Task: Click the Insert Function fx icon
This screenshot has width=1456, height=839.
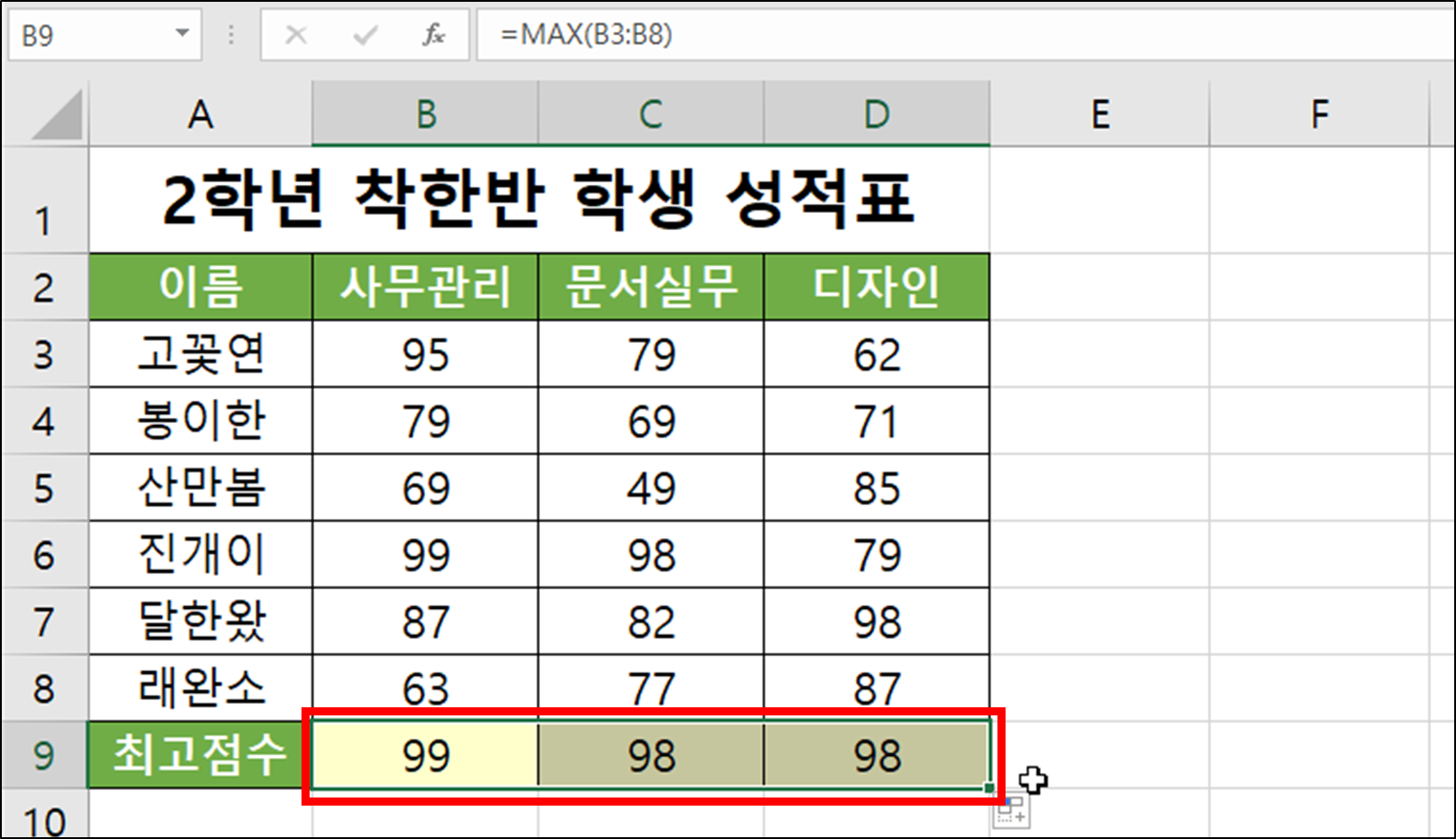Action: (433, 36)
